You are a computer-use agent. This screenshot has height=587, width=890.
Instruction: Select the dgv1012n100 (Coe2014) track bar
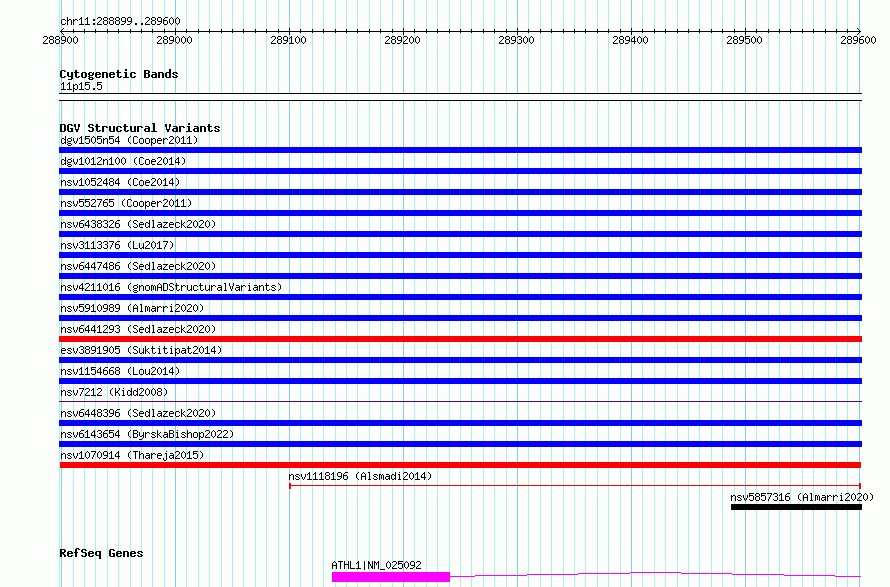tap(460, 171)
